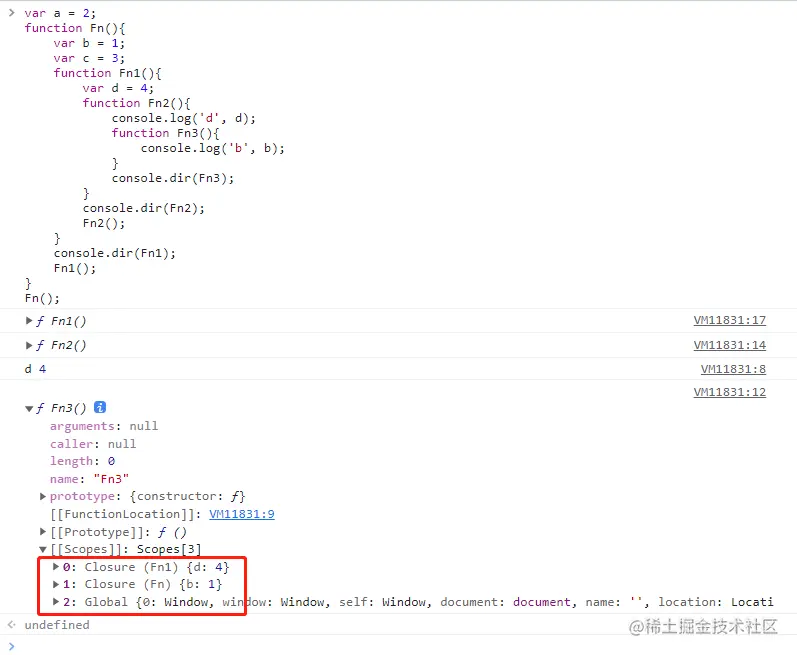Open source link VM11831:12
This screenshot has height=655, width=797.
(x=729, y=392)
